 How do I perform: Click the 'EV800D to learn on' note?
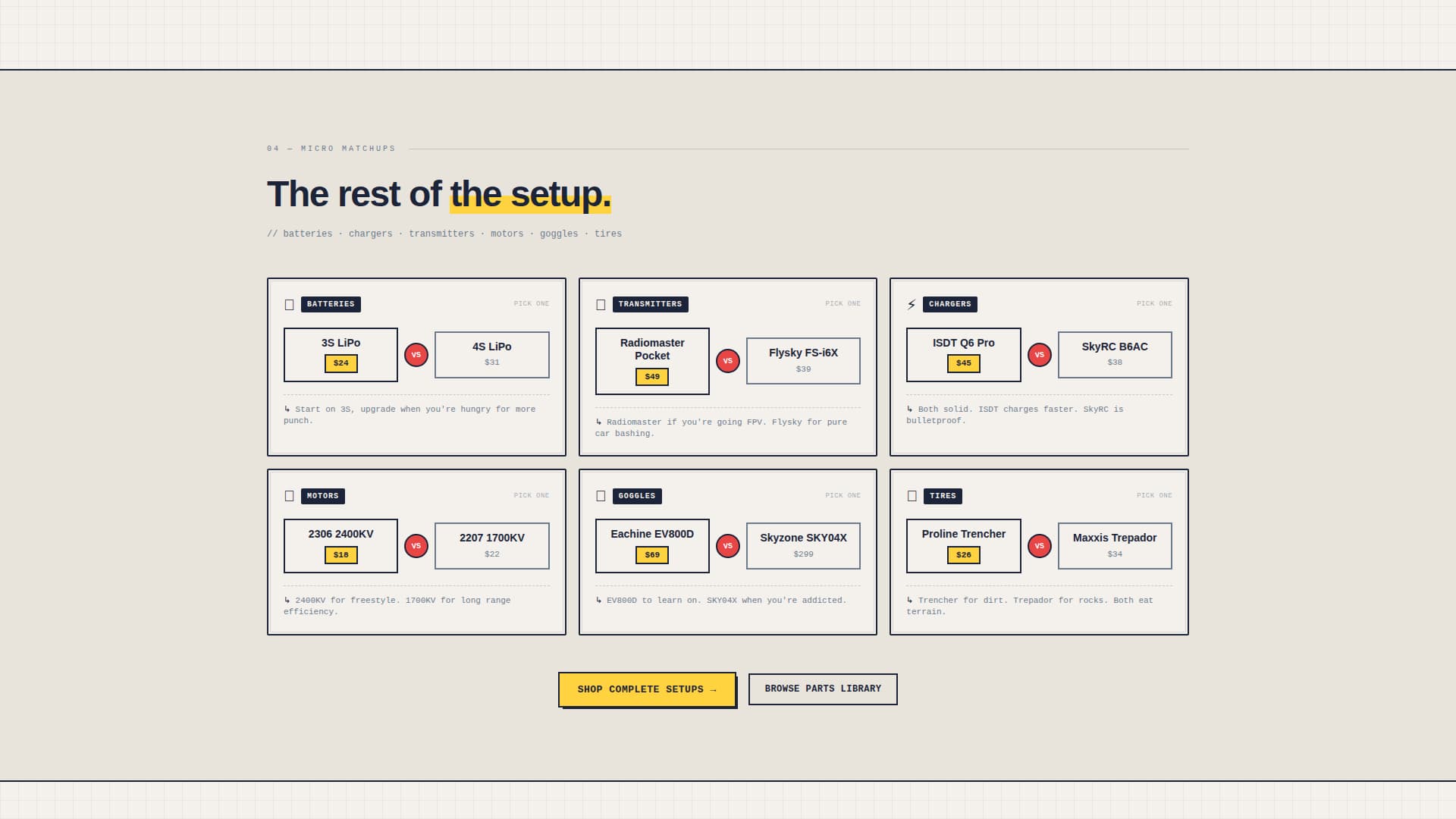point(720,601)
